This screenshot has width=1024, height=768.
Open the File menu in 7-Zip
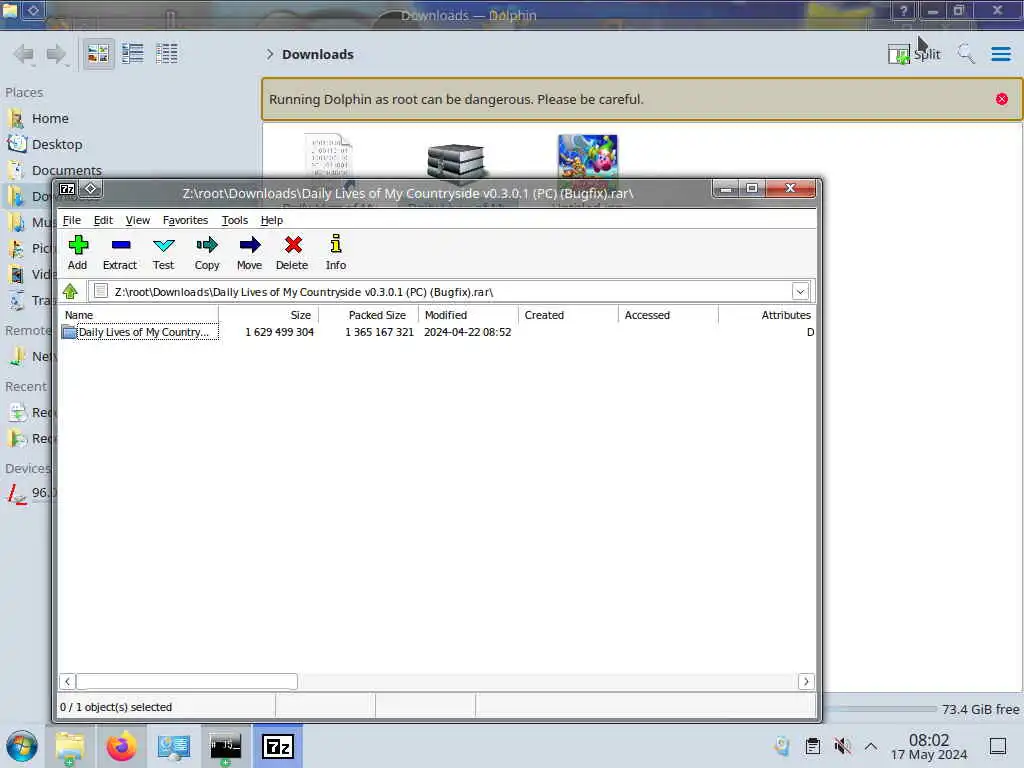click(x=72, y=220)
